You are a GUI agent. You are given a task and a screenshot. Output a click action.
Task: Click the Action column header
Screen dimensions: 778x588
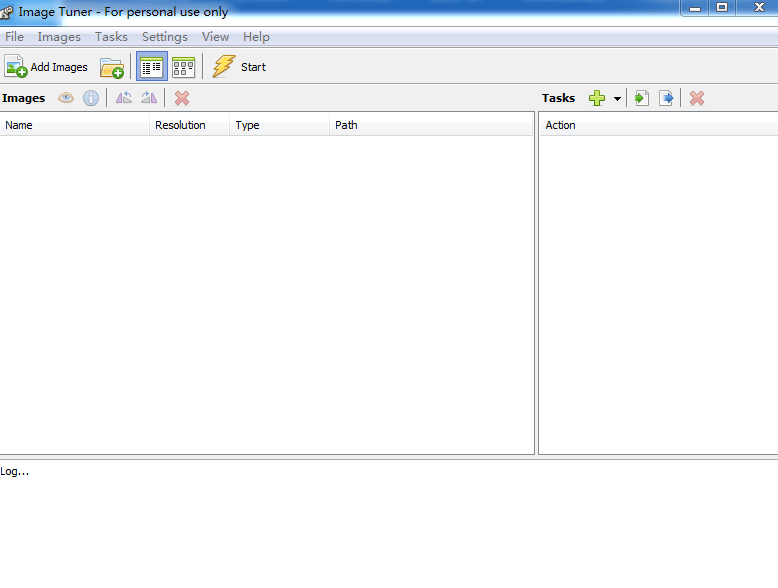tap(658, 125)
